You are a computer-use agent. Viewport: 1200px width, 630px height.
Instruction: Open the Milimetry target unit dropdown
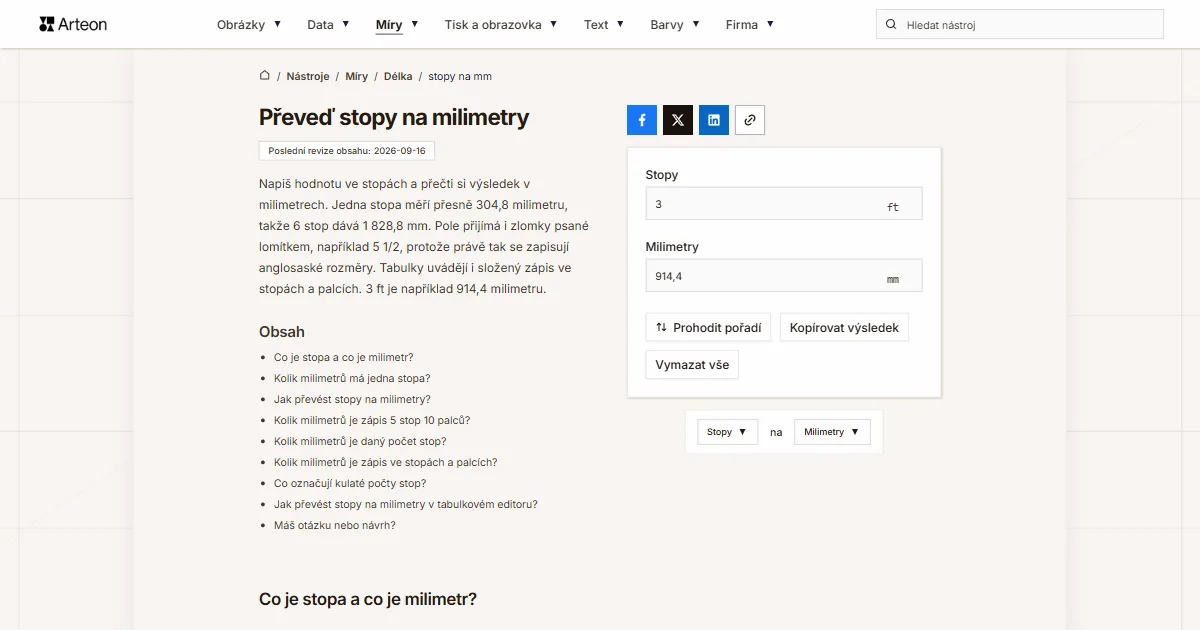pos(832,432)
